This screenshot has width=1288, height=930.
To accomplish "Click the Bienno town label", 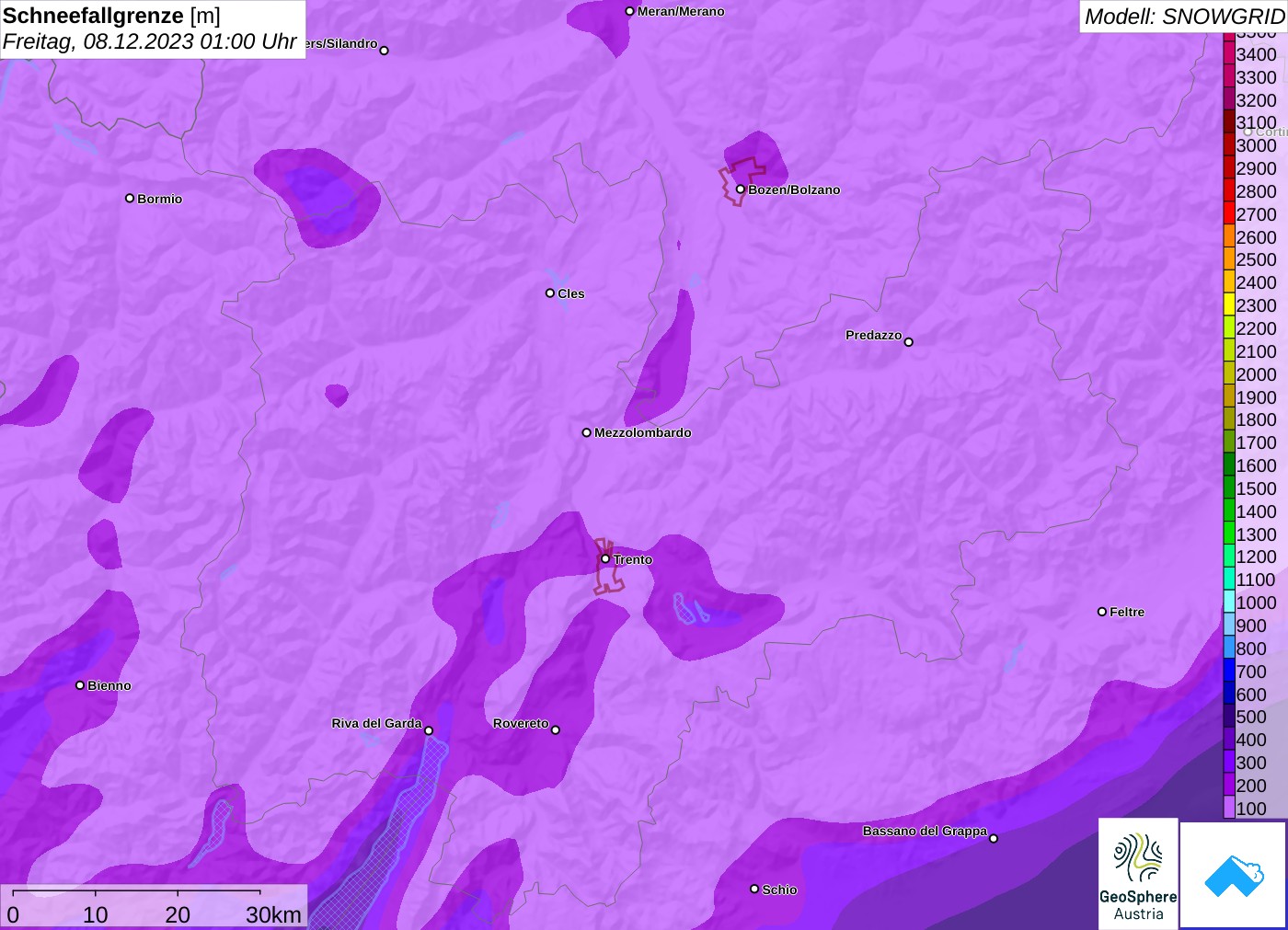I will click(x=109, y=685).
